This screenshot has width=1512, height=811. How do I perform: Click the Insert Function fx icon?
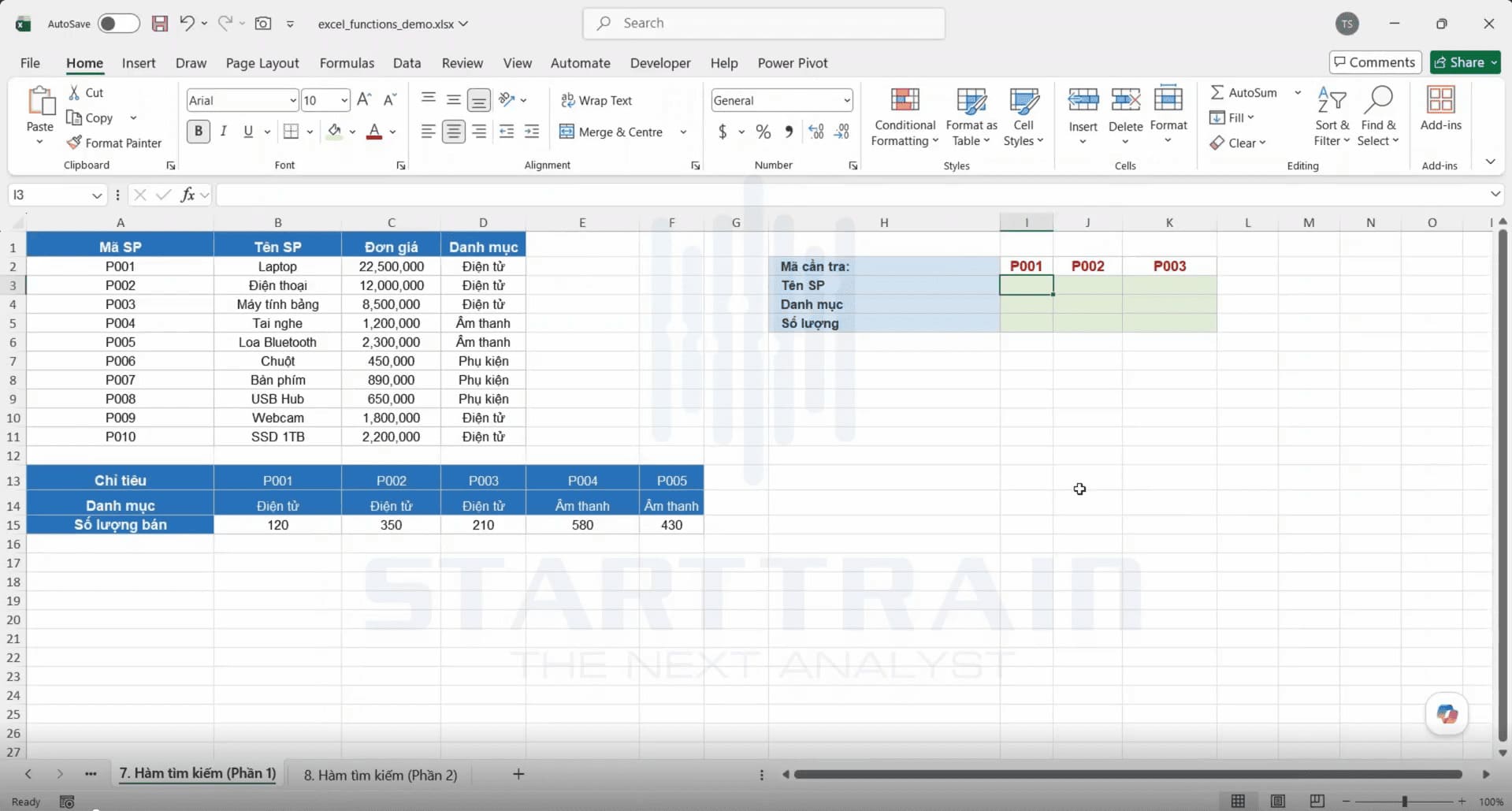[x=188, y=195]
